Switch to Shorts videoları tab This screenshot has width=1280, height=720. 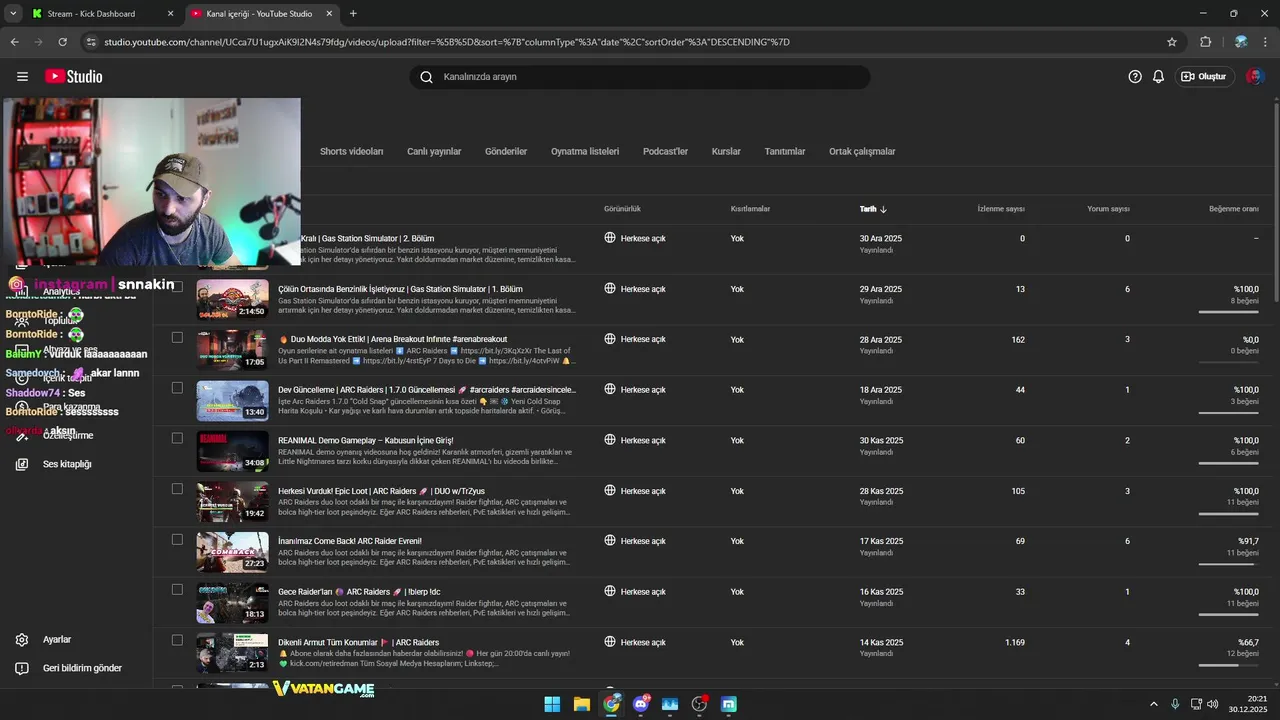click(x=351, y=151)
